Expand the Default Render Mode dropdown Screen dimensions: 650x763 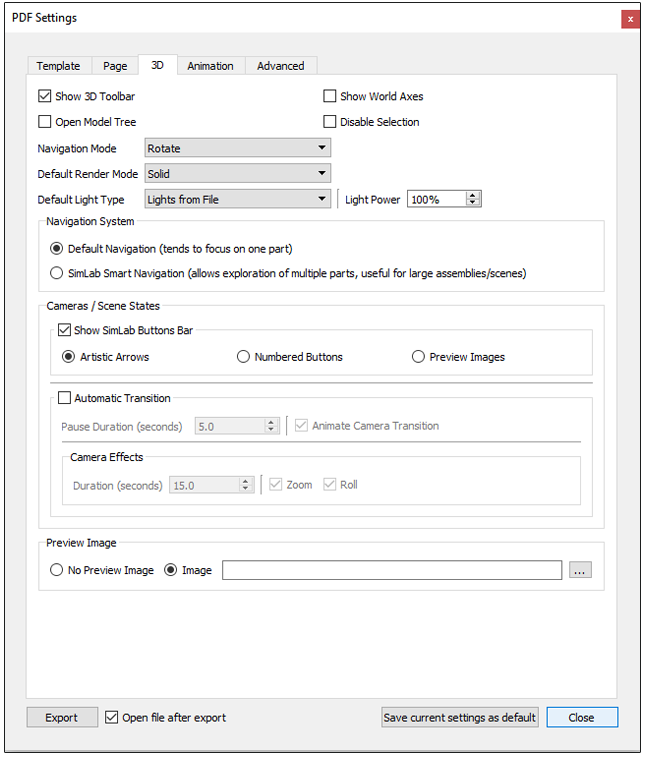click(x=238, y=174)
